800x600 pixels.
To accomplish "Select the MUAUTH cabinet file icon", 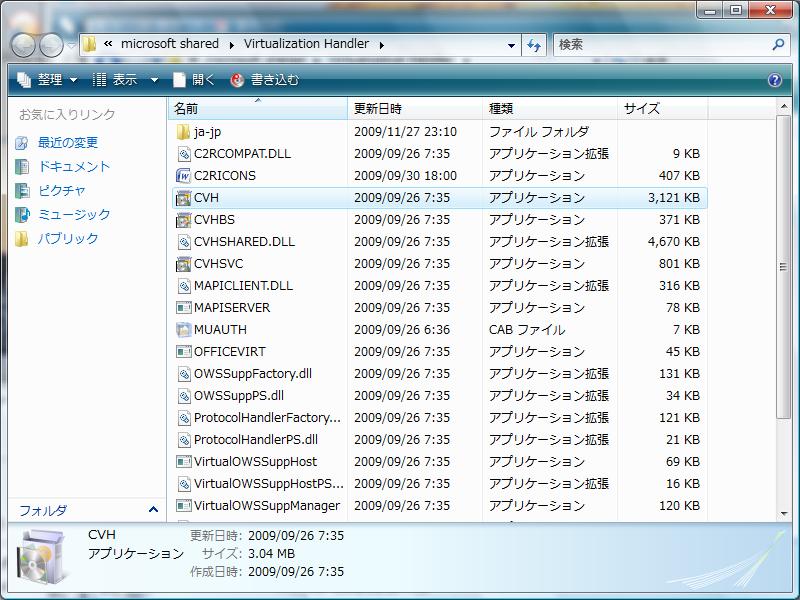I will coord(183,330).
